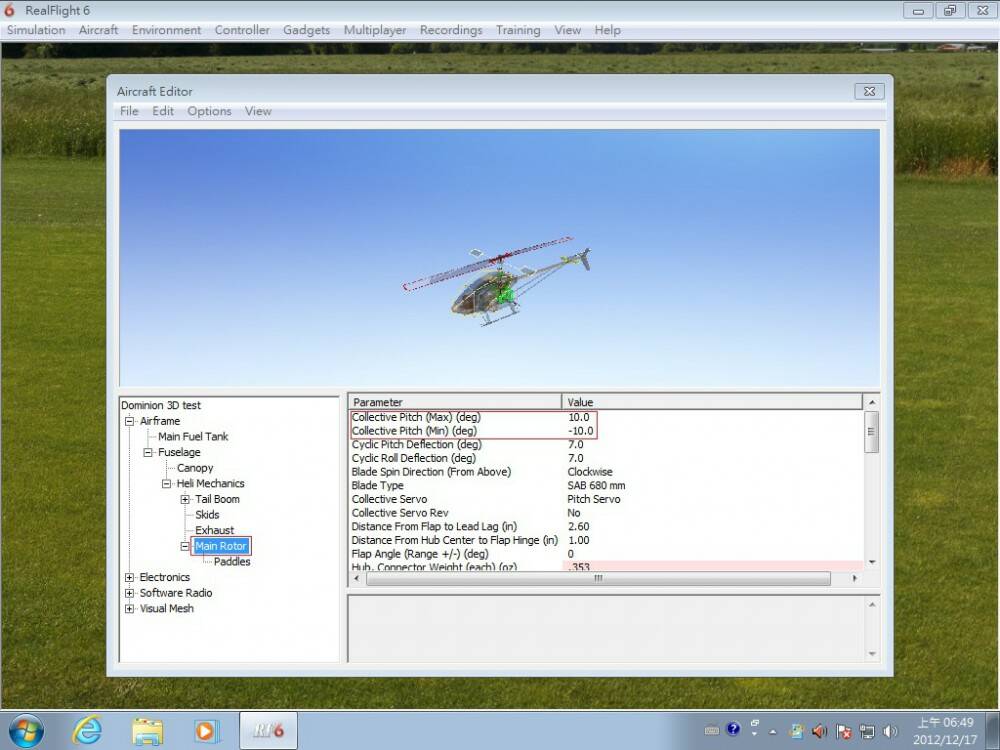Screen dimensions: 1000x750
Task: Show hidden tray icons arrow
Action: [x=773, y=732]
